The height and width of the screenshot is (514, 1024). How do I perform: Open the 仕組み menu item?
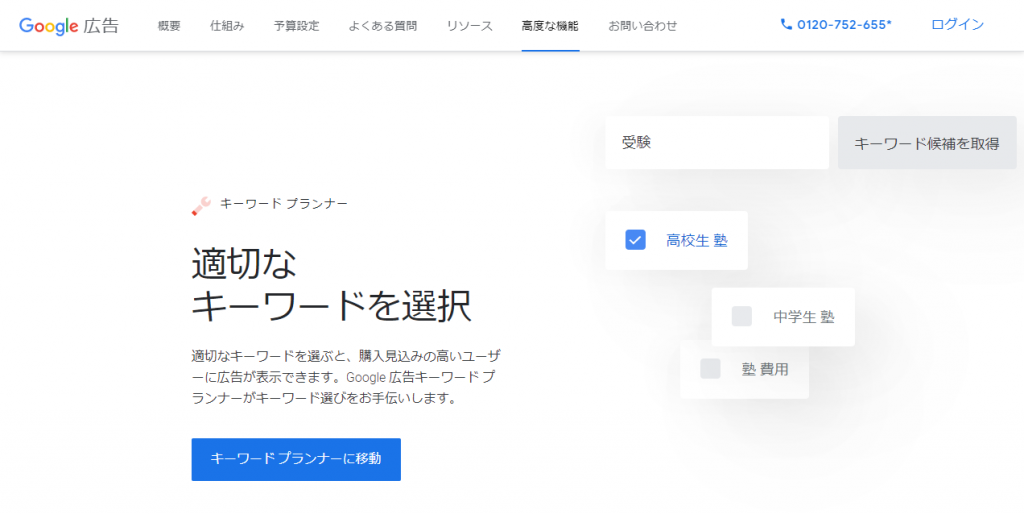[227, 26]
